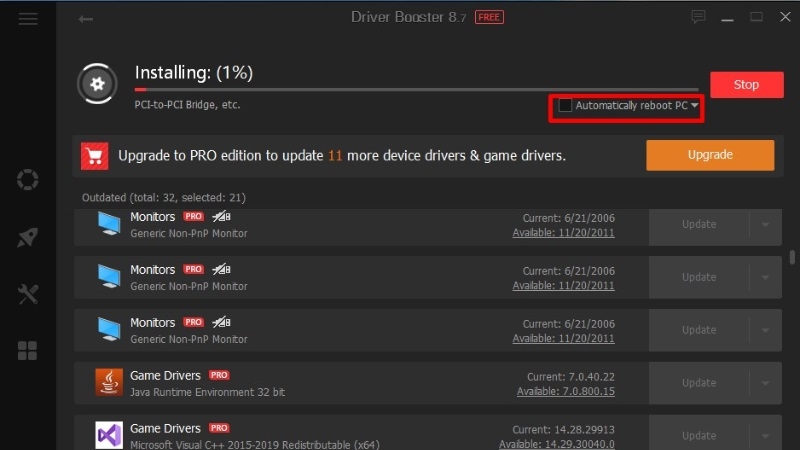Click the driver list scrollbar thumb
Viewport: 800px width, 450px height.
click(x=792, y=257)
